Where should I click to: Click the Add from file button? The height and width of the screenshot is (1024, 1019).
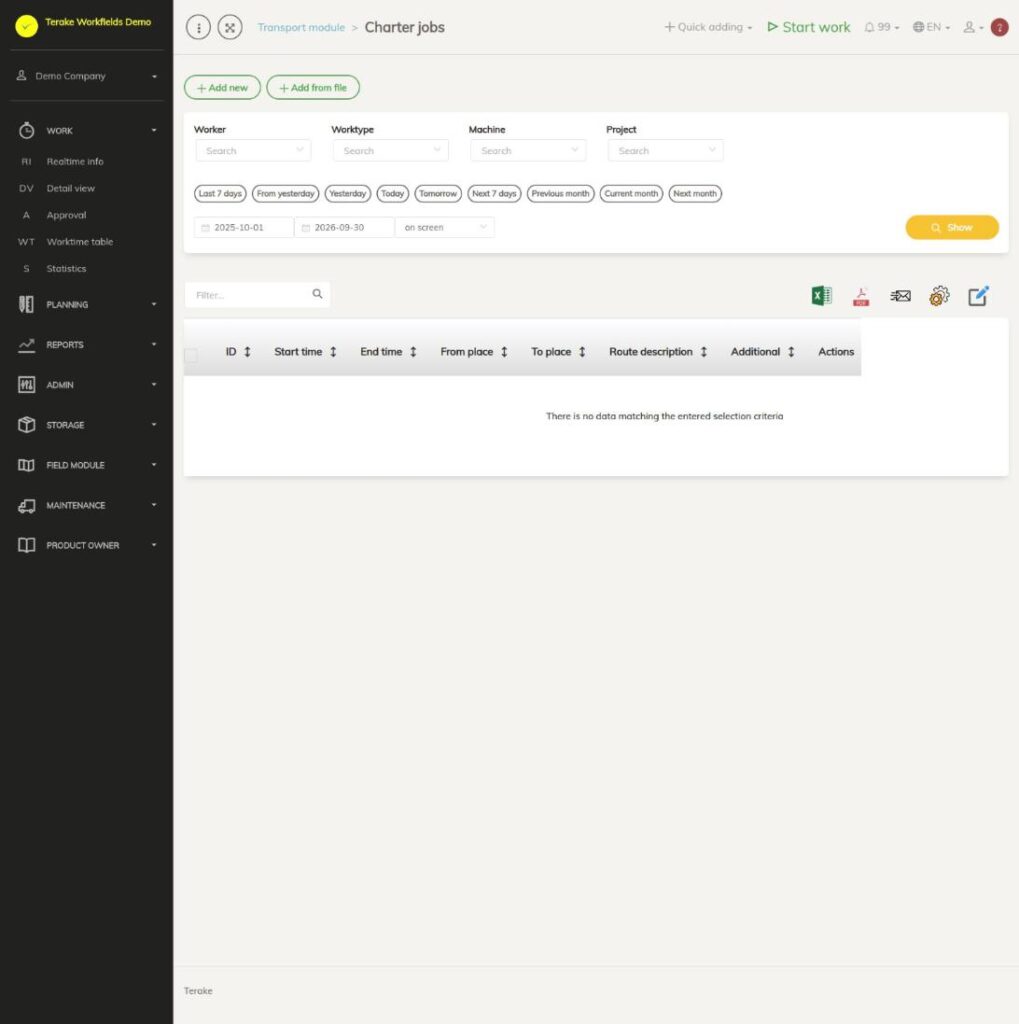(313, 88)
